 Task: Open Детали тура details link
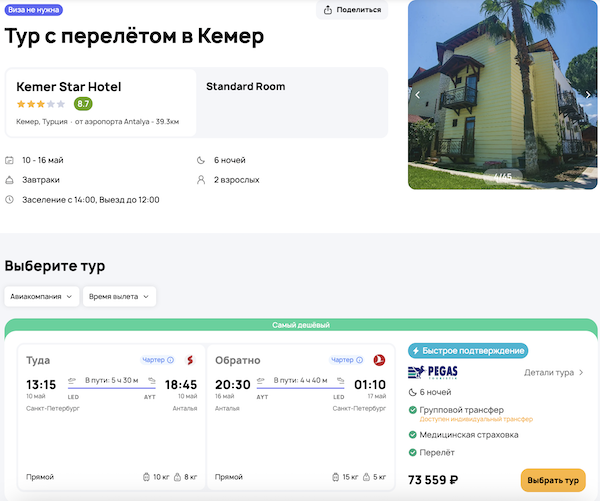(x=554, y=373)
